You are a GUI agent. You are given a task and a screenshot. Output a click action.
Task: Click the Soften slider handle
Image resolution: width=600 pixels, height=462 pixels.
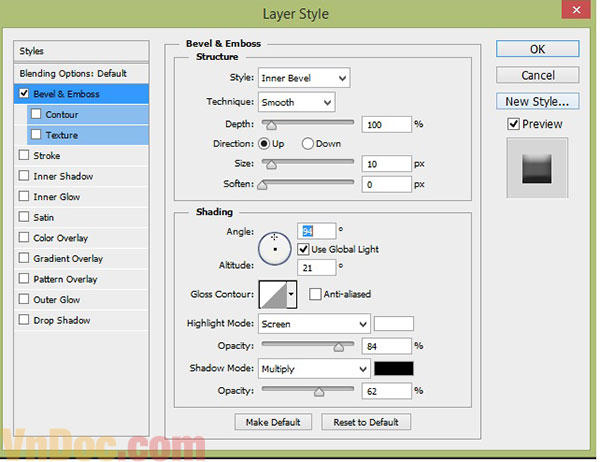tap(262, 185)
